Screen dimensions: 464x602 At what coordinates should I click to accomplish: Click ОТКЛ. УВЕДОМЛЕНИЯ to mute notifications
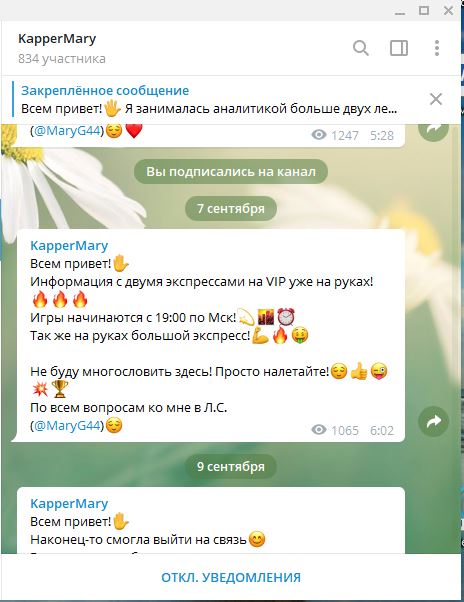(x=231, y=577)
